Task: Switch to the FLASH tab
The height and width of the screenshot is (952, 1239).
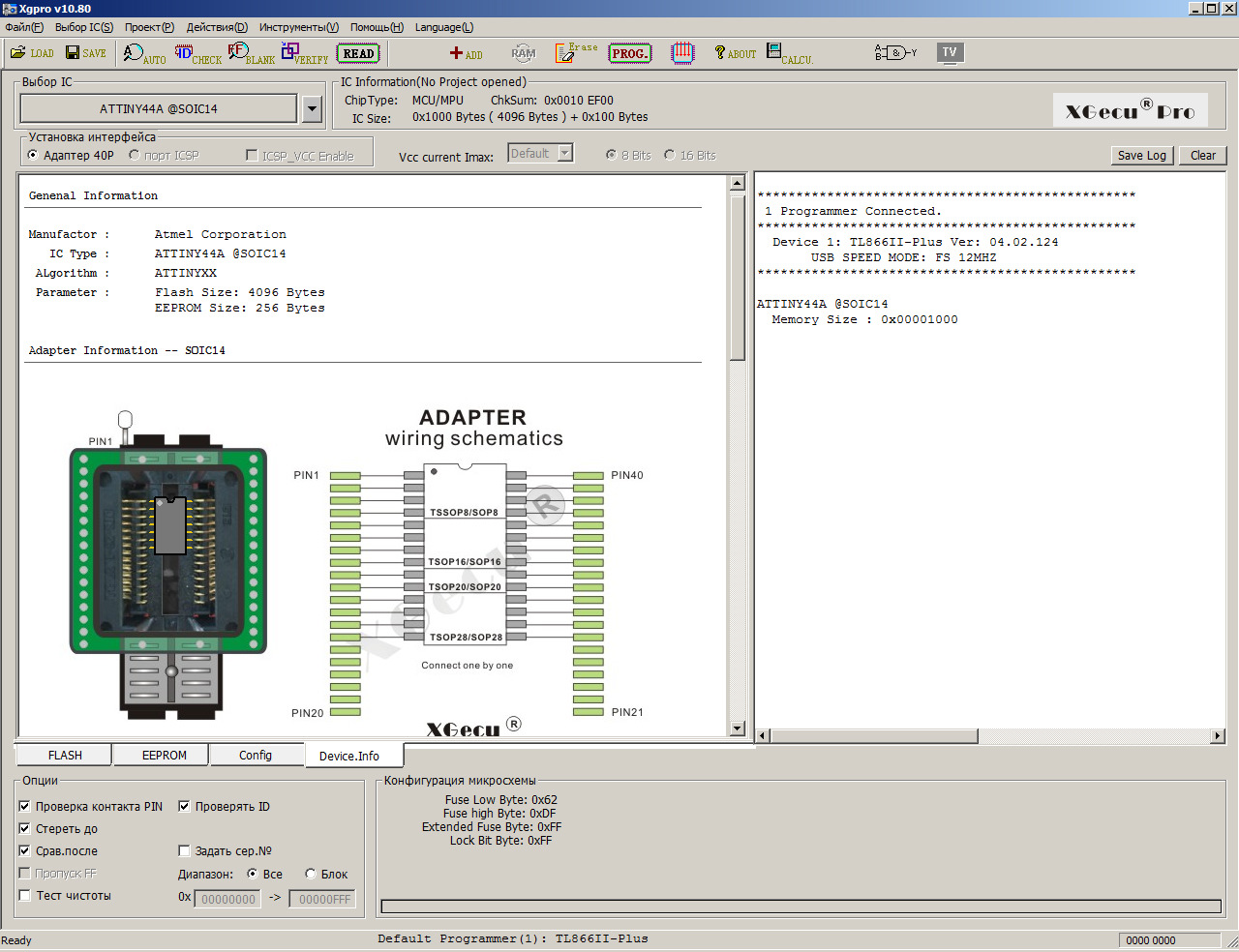Action: pyautogui.click(x=65, y=755)
